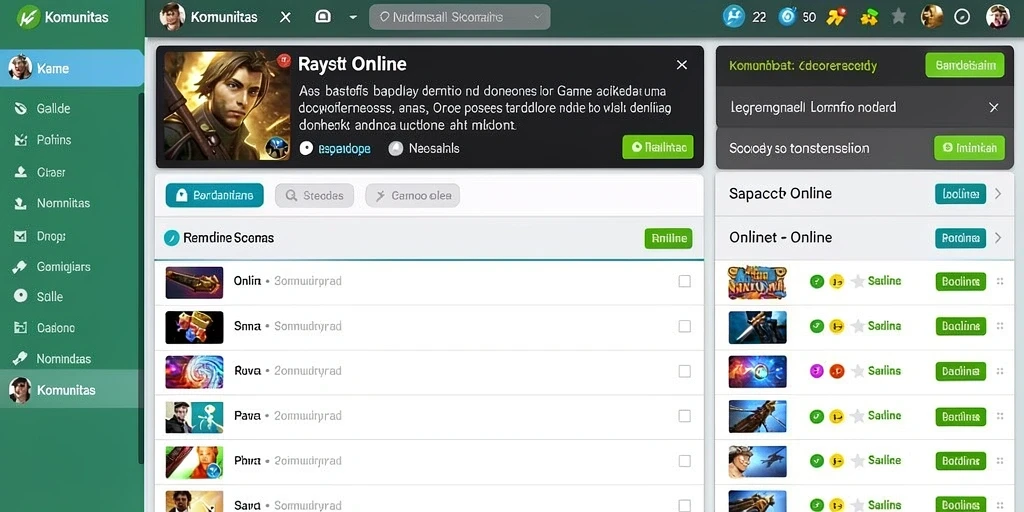Screen dimensions: 1024x512
Task: Click the Gallde sidebar icon
Action: 21,108
